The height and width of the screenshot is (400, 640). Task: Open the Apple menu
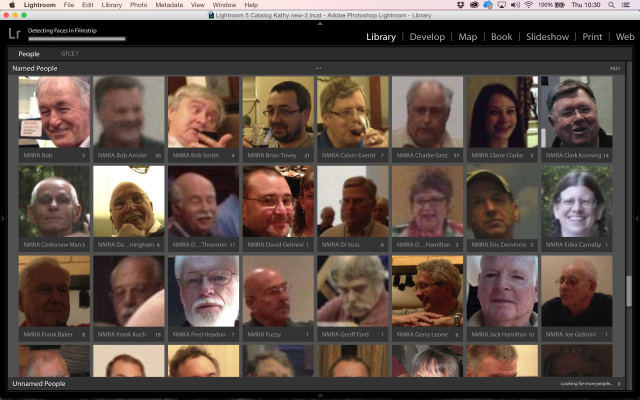[x=12, y=4]
